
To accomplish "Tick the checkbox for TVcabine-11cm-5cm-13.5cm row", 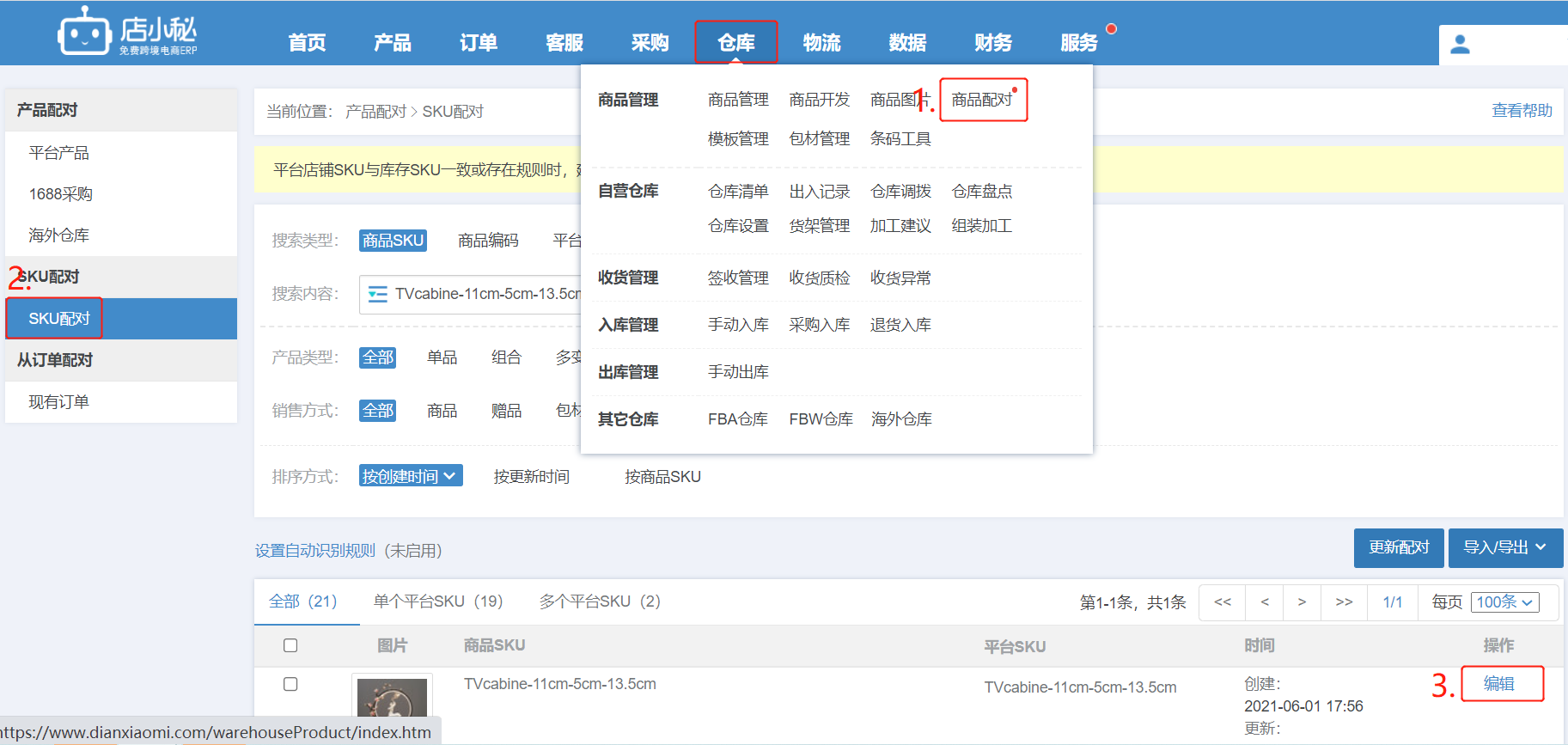I will click(x=290, y=684).
